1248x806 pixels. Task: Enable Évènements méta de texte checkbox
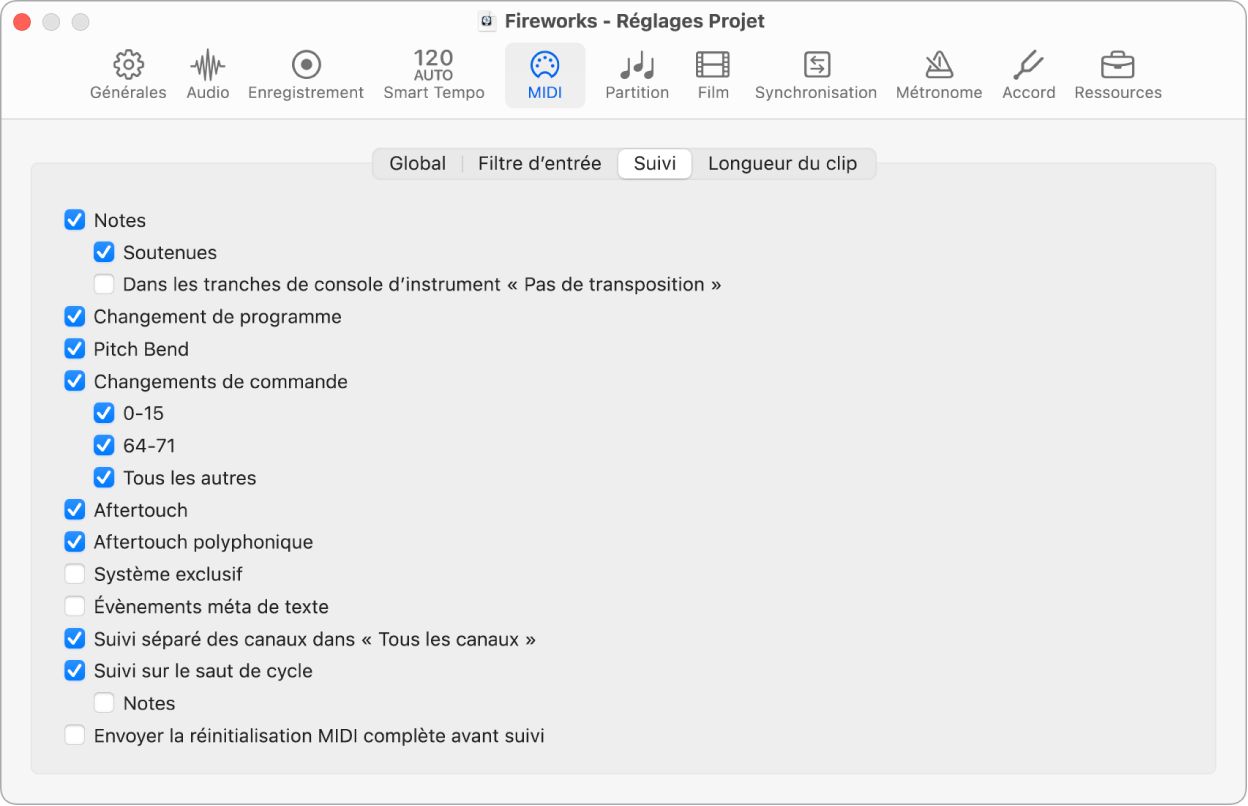point(75,606)
